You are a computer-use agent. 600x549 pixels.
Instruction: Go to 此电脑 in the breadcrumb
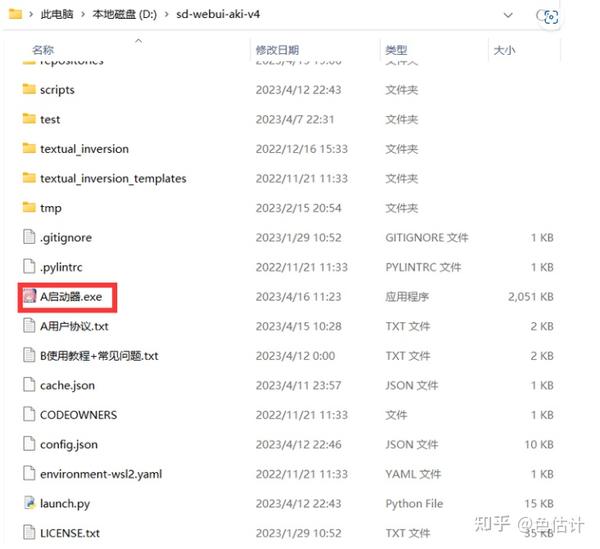[x=57, y=15]
